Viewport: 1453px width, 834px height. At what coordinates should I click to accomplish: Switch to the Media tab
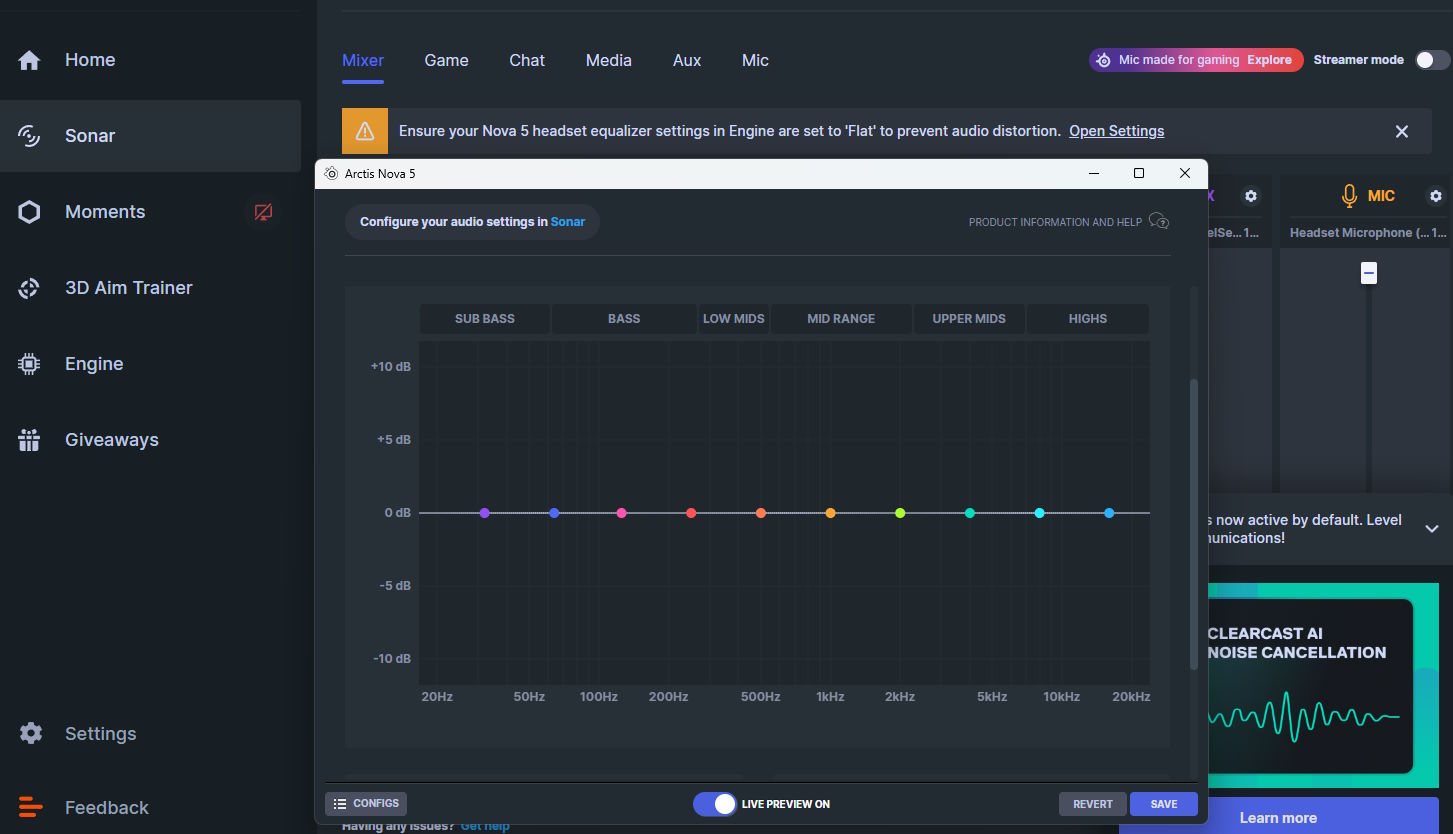point(609,60)
